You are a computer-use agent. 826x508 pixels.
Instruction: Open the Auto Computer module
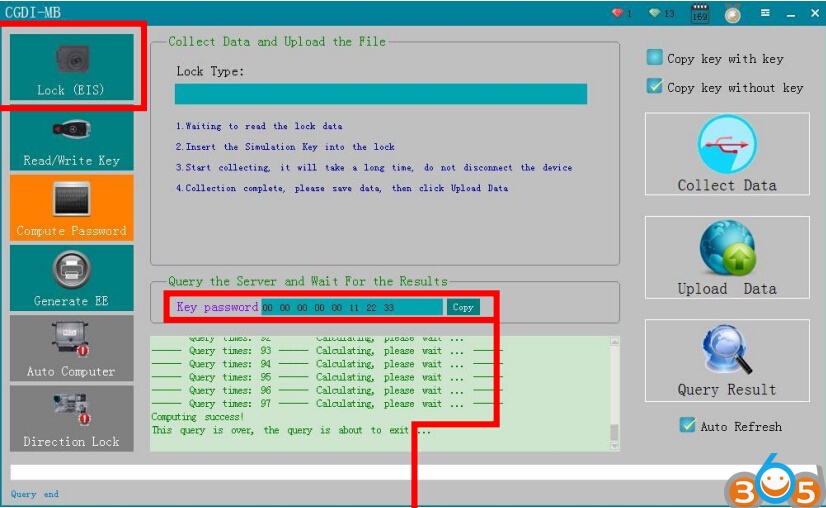(72, 348)
